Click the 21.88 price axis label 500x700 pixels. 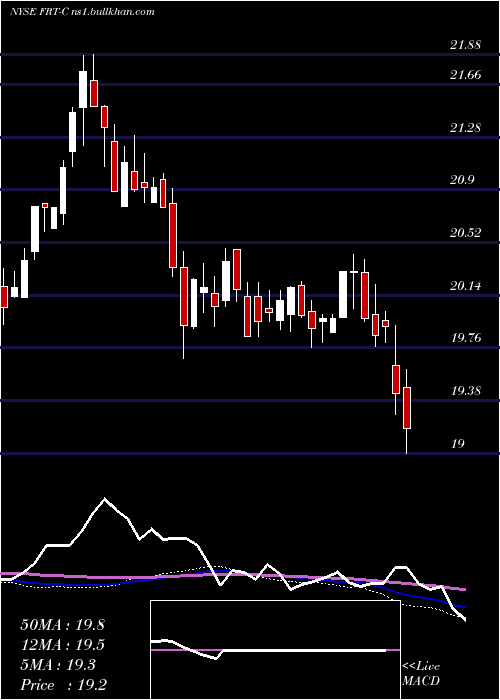tap(466, 45)
